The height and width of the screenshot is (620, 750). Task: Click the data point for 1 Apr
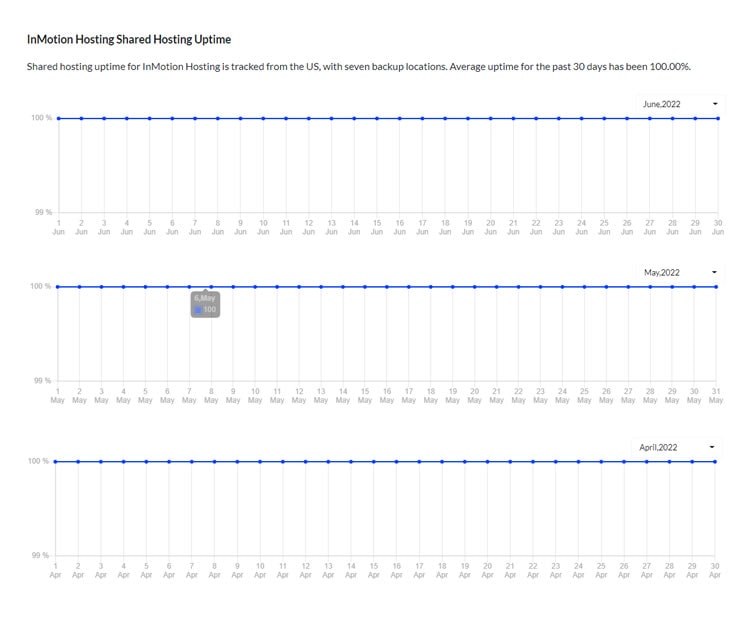[x=55, y=462]
